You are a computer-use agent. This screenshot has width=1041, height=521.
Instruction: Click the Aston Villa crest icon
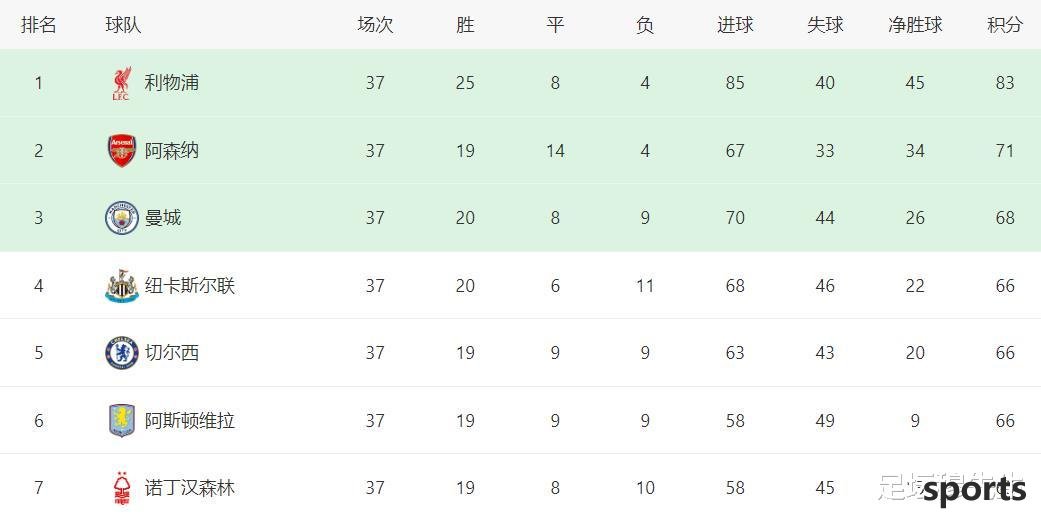pyautogui.click(x=122, y=421)
